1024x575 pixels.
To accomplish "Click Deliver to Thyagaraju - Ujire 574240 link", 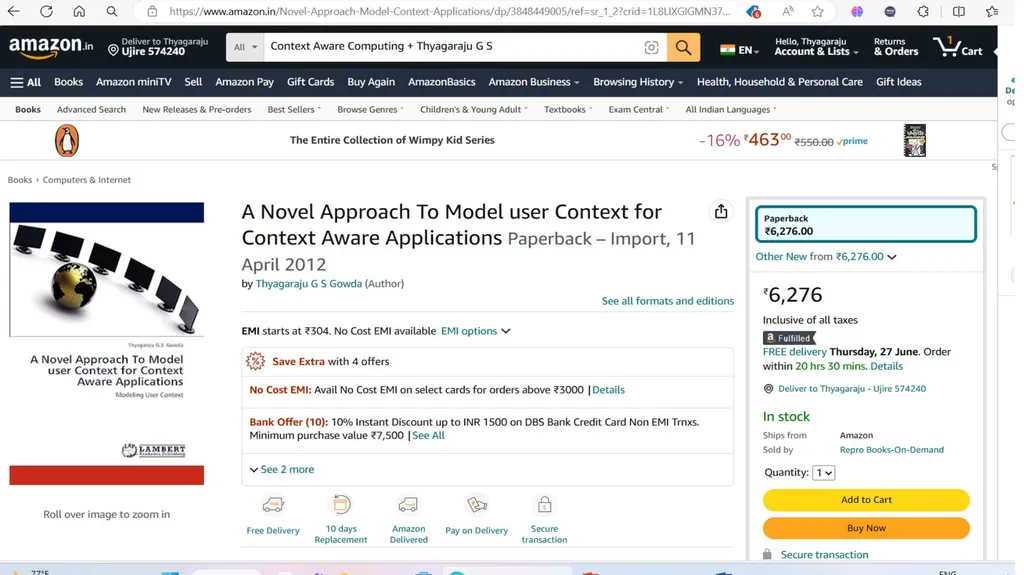I will pyautogui.click(x=852, y=389).
